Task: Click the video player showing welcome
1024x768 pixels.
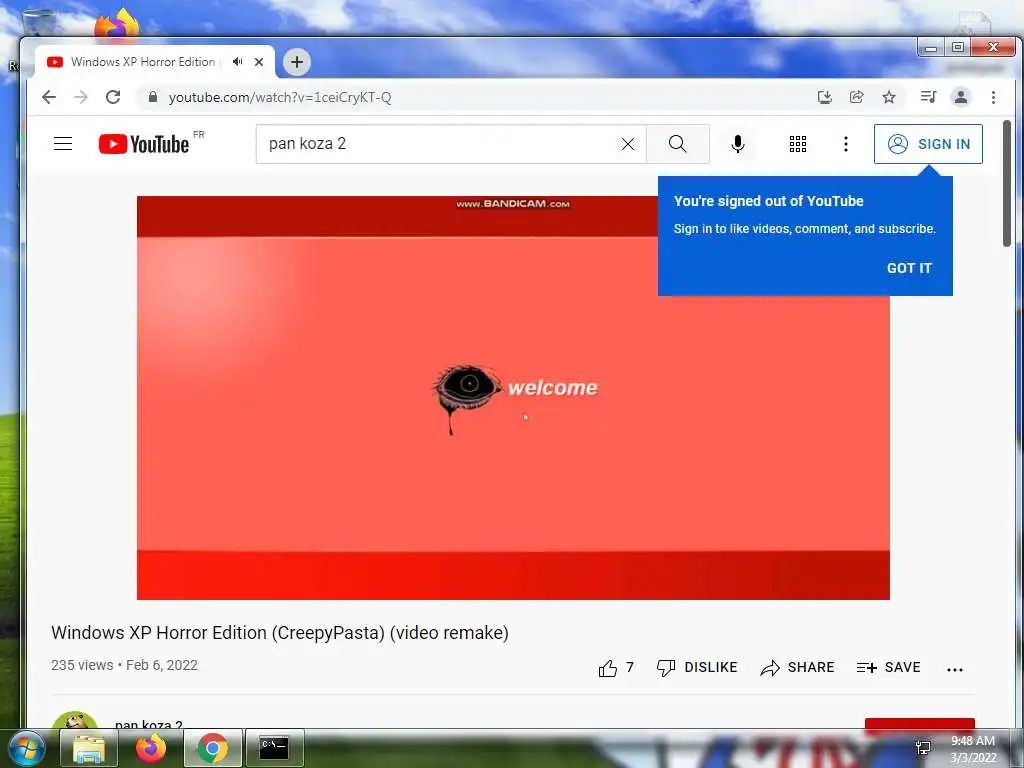Action: pos(513,398)
